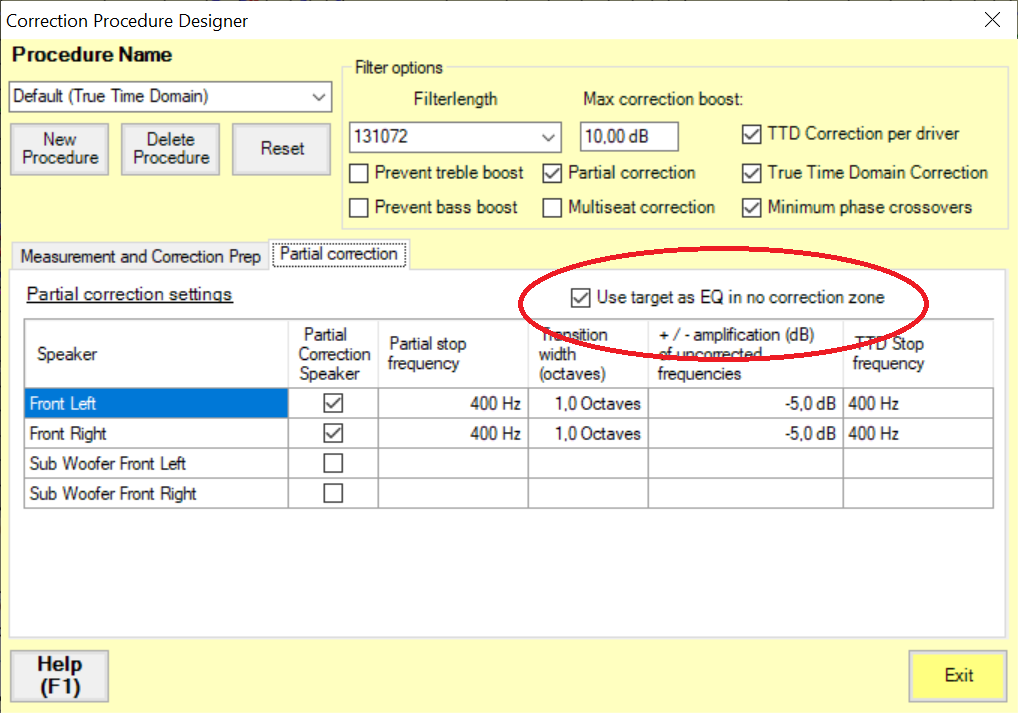
Task: Switch to Measurement and Correction Prep tab
Action: point(140,257)
